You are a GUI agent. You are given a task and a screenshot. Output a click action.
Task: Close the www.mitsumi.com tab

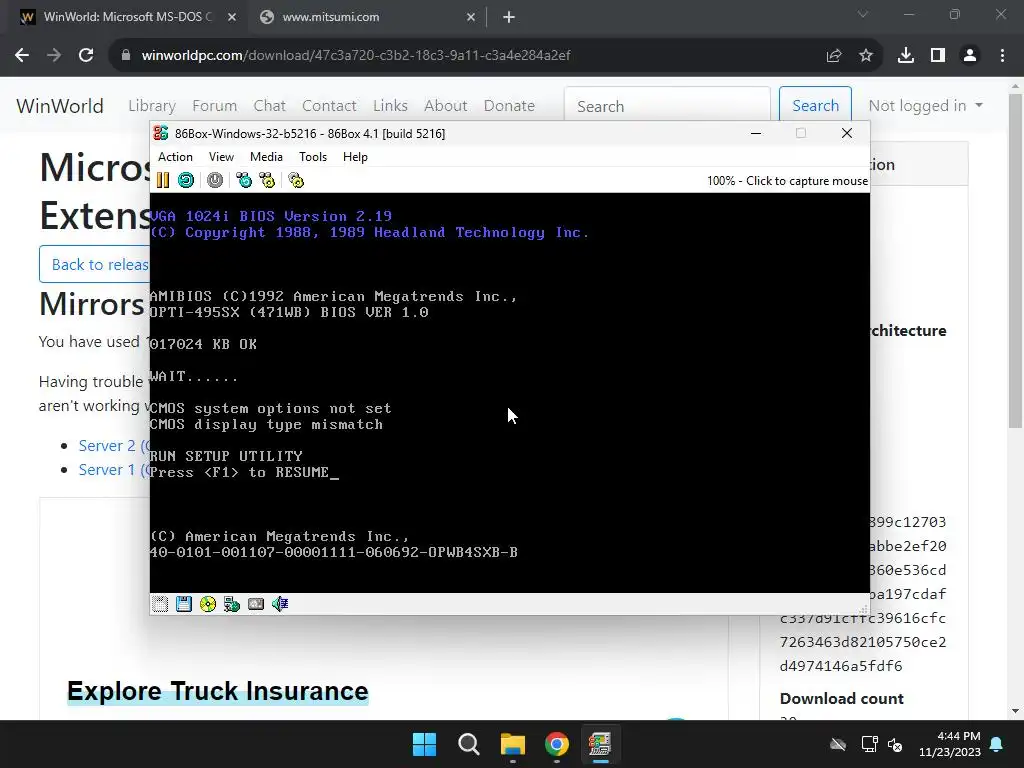pos(471,17)
